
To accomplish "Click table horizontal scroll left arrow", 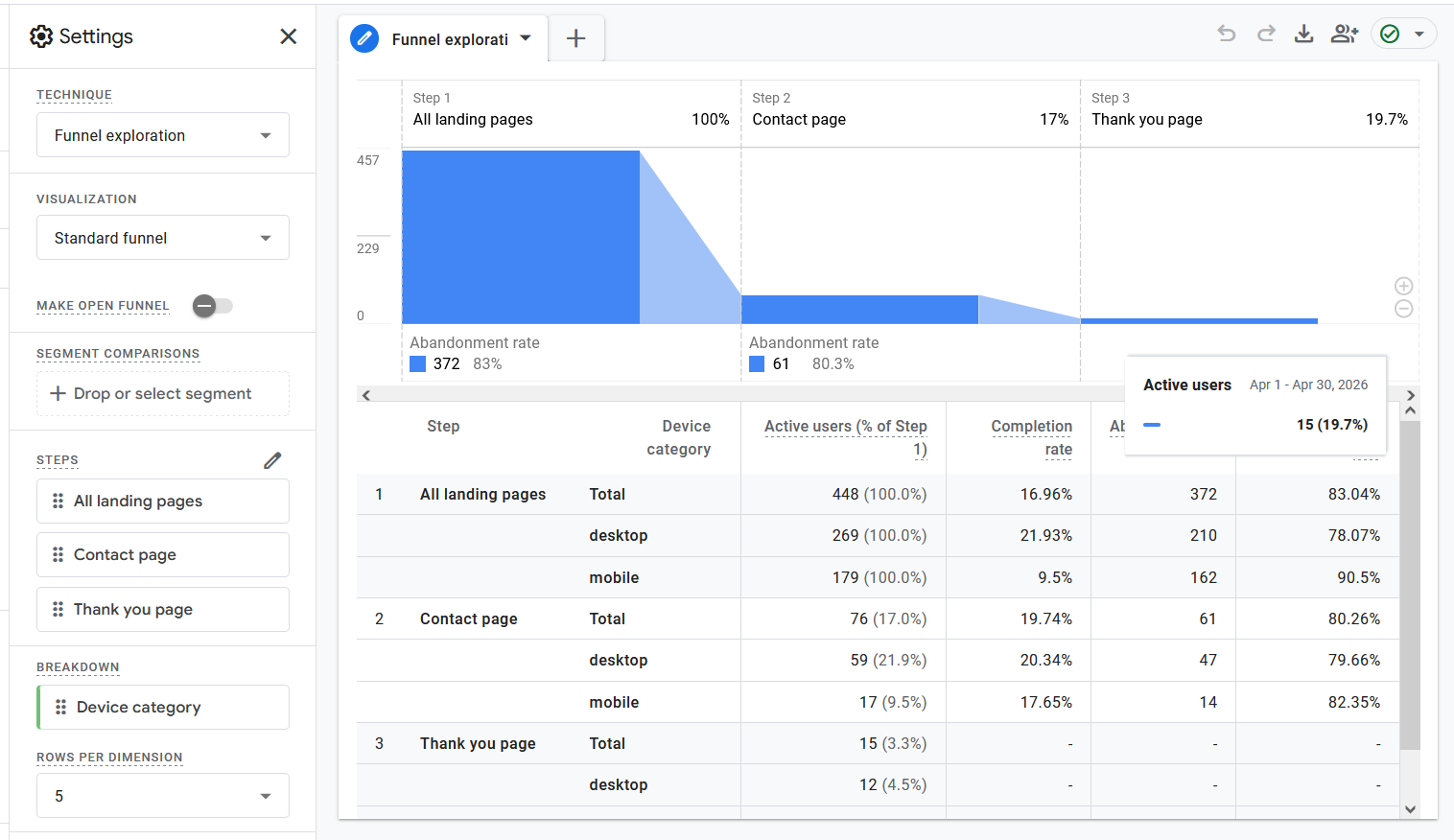I will (365, 395).
